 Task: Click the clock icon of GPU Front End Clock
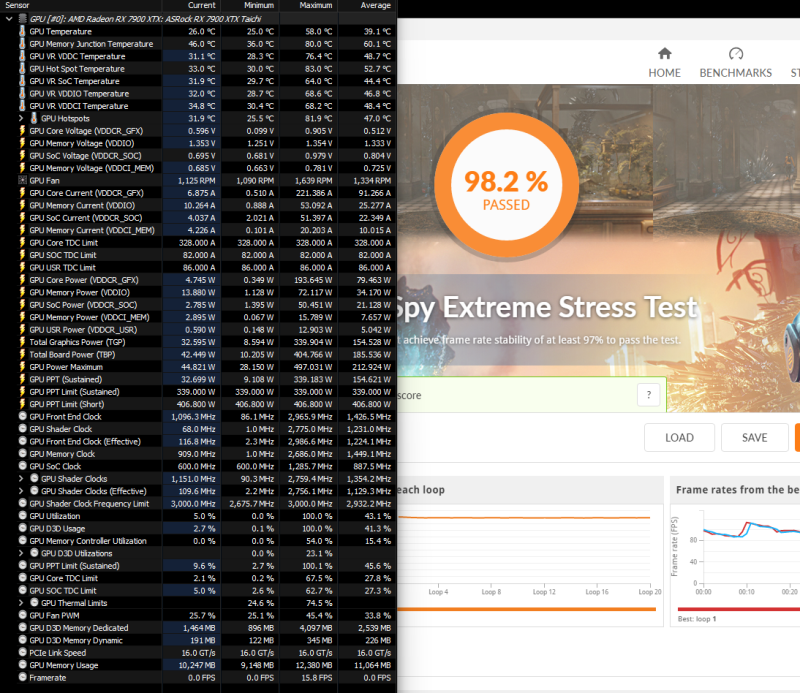point(22,416)
